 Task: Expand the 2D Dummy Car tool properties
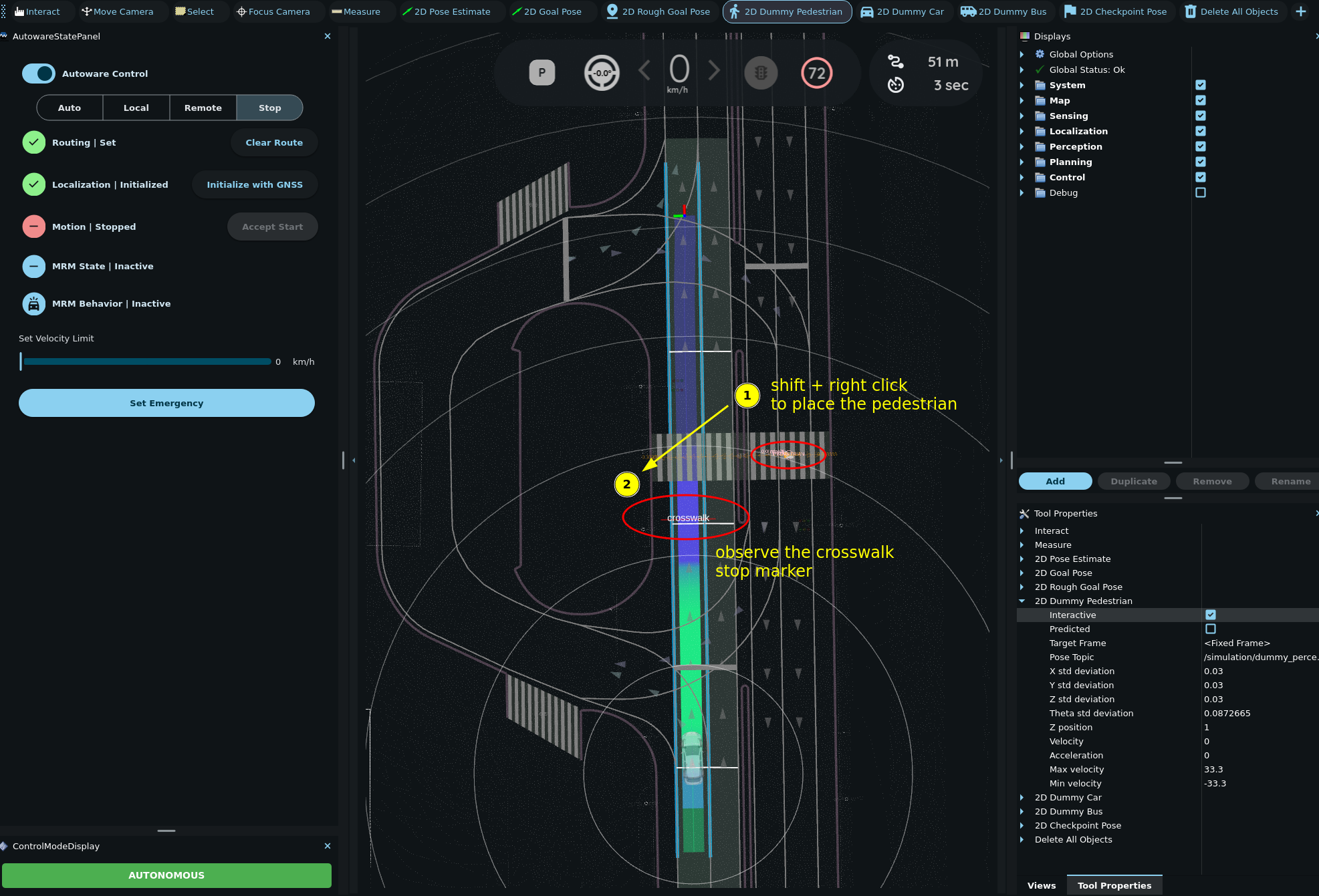click(1022, 797)
